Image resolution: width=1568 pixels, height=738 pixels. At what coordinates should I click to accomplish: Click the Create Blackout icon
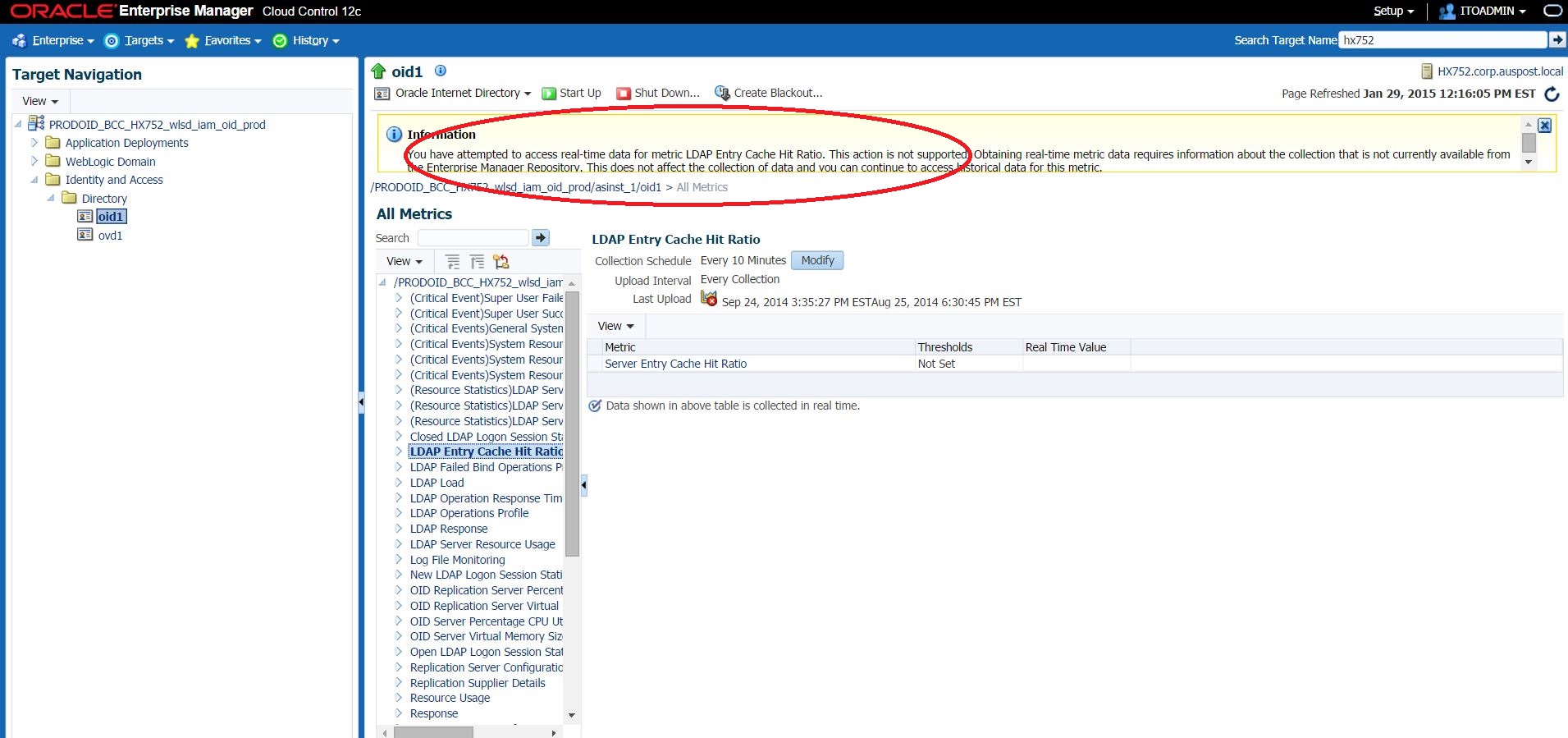(x=722, y=94)
